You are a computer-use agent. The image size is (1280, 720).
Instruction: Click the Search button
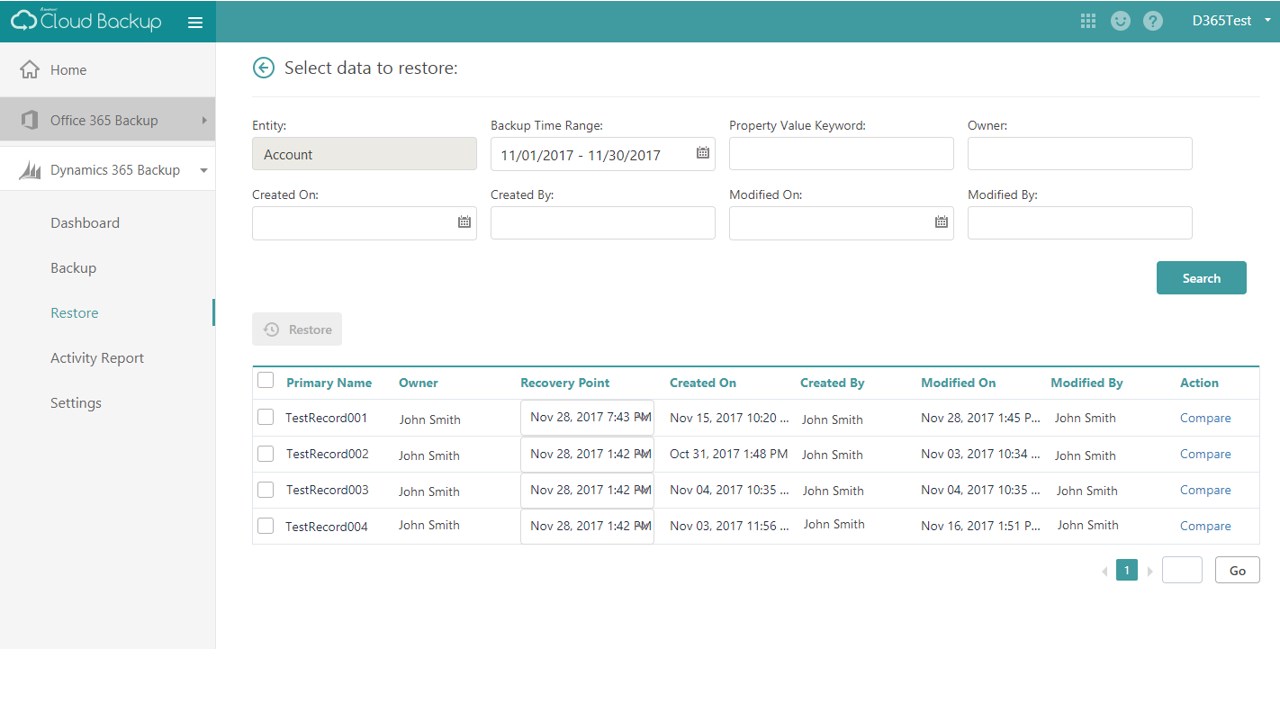[1201, 278]
